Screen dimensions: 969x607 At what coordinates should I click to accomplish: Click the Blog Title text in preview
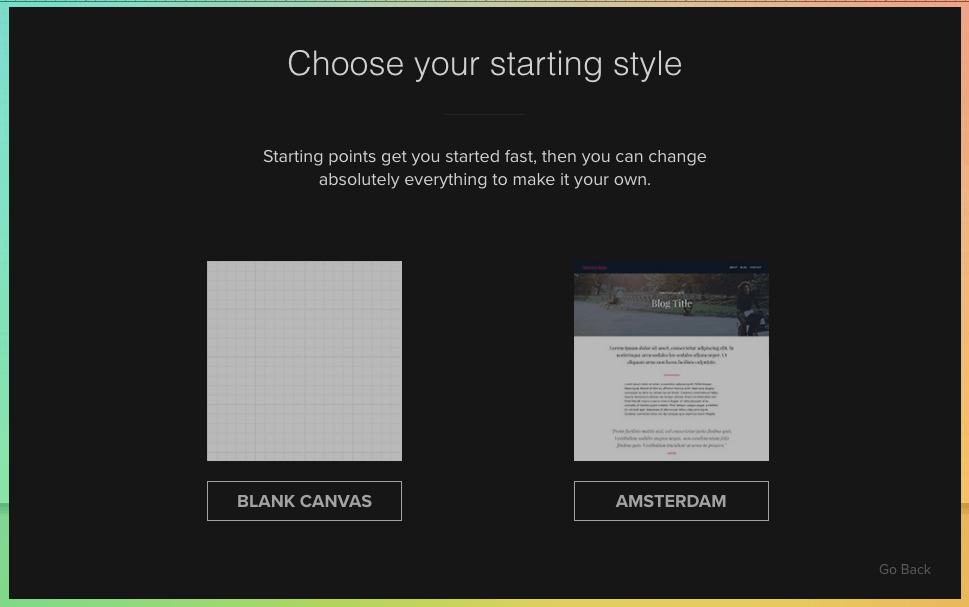671,303
